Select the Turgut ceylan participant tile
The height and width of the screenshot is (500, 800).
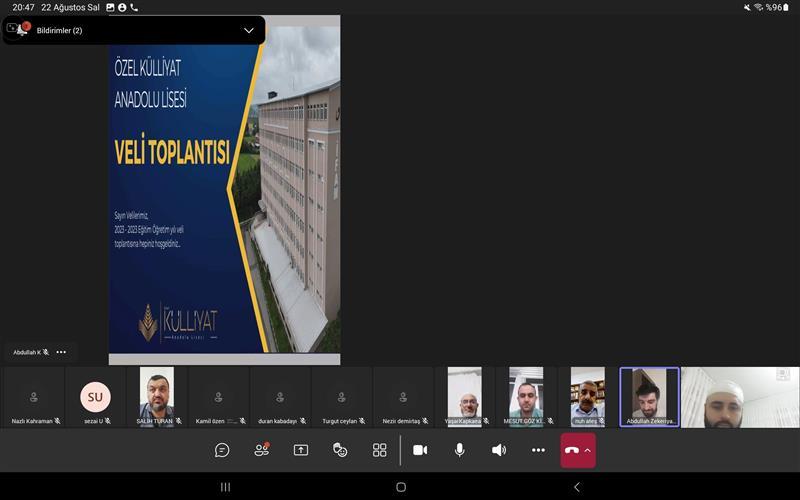click(x=342, y=397)
